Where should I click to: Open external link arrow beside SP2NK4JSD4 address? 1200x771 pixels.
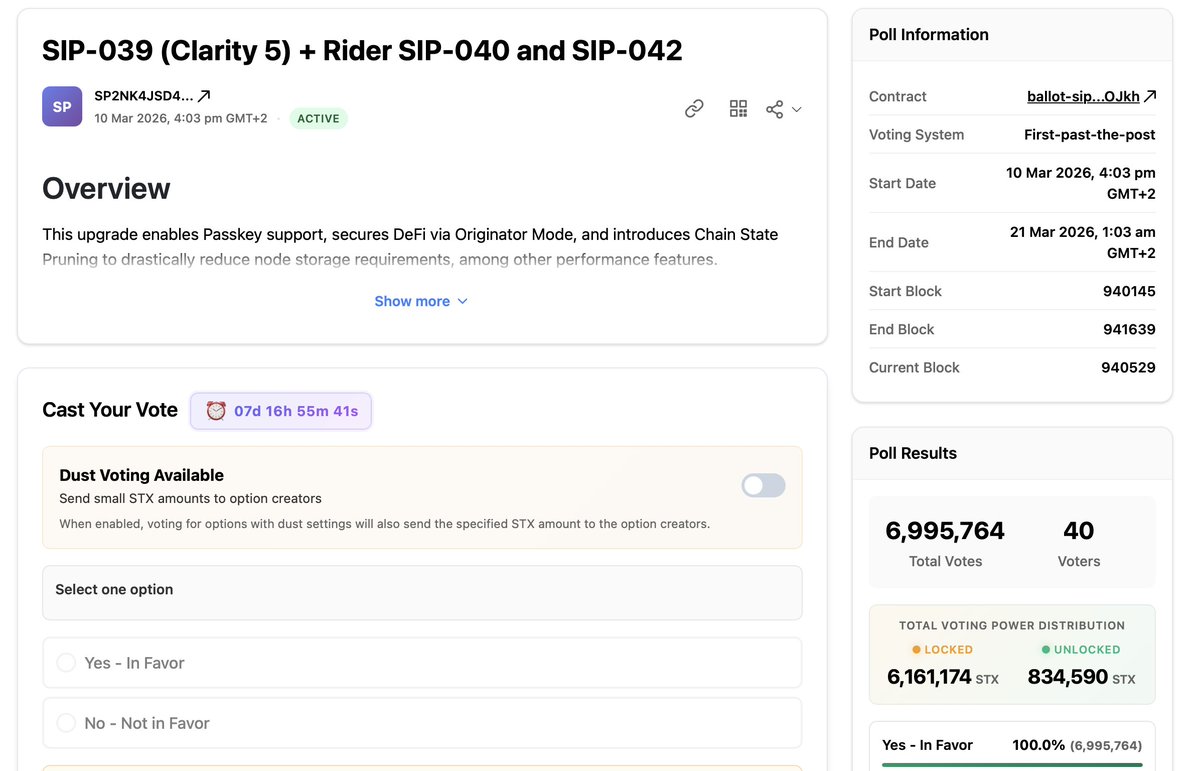click(204, 96)
